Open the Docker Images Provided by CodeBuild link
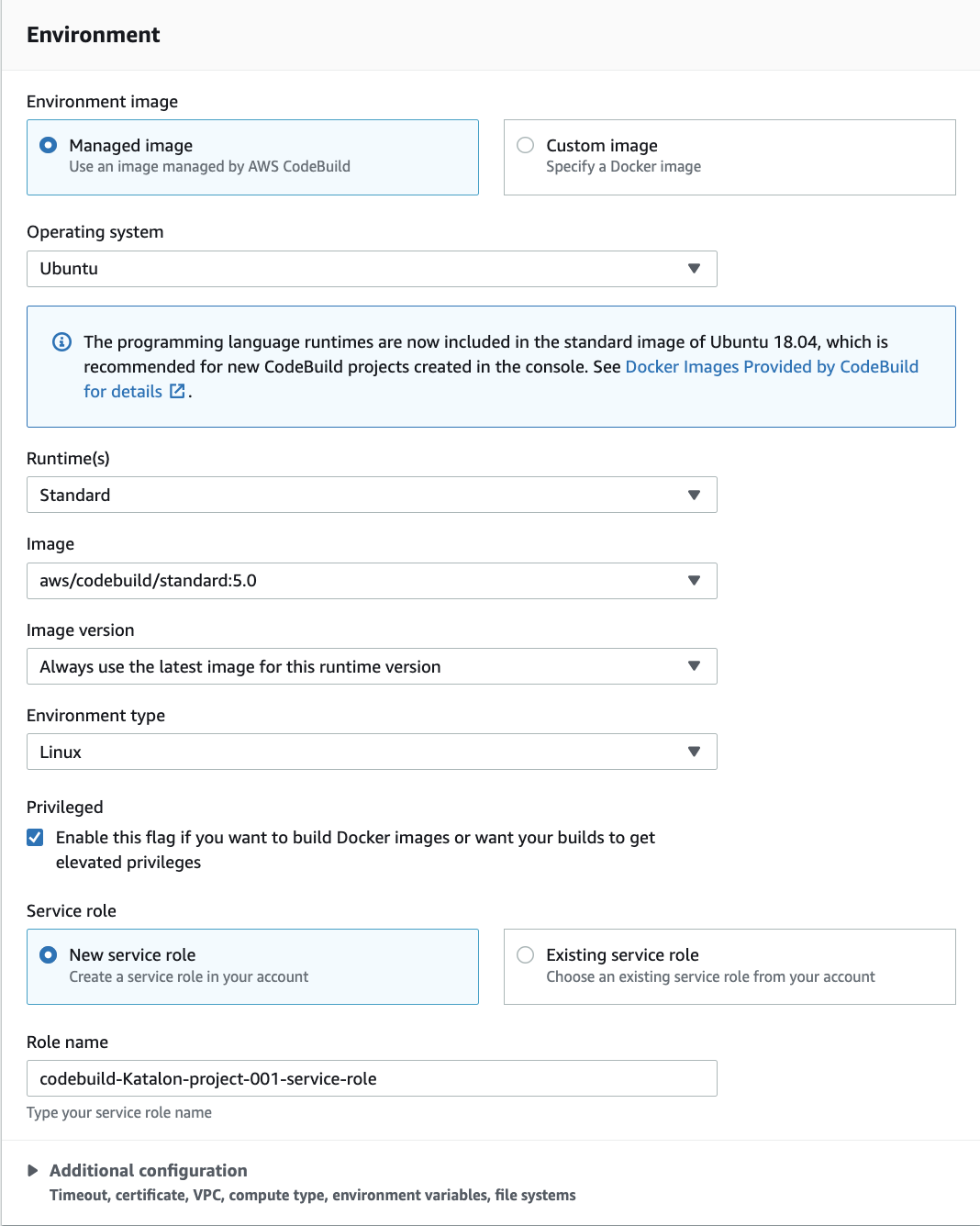 [772, 367]
